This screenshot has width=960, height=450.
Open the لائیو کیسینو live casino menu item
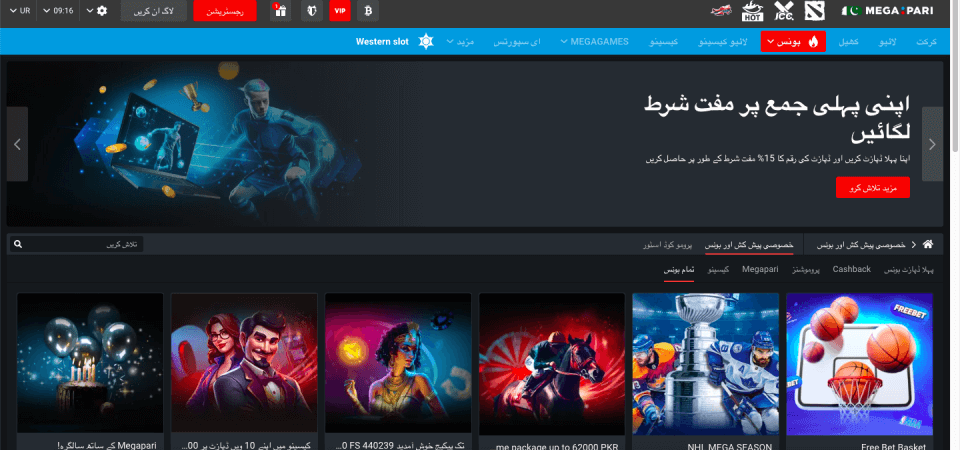(723, 42)
